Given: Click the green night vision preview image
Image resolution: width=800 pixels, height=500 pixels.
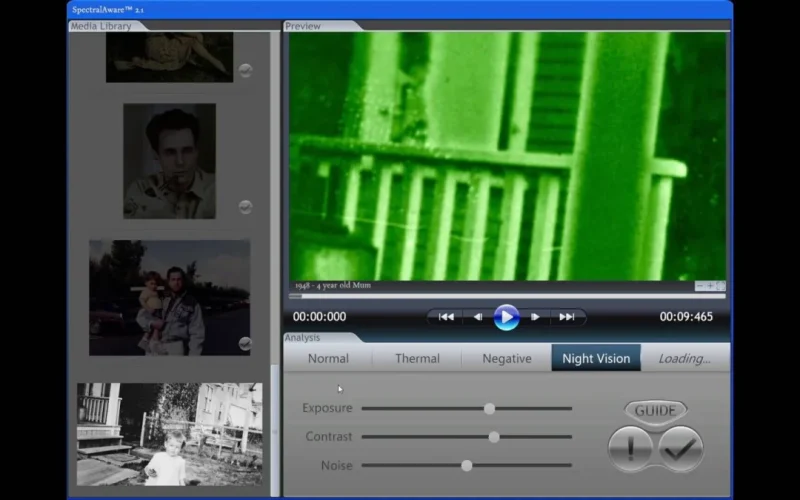Looking at the screenshot, I should tap(507, 156).
